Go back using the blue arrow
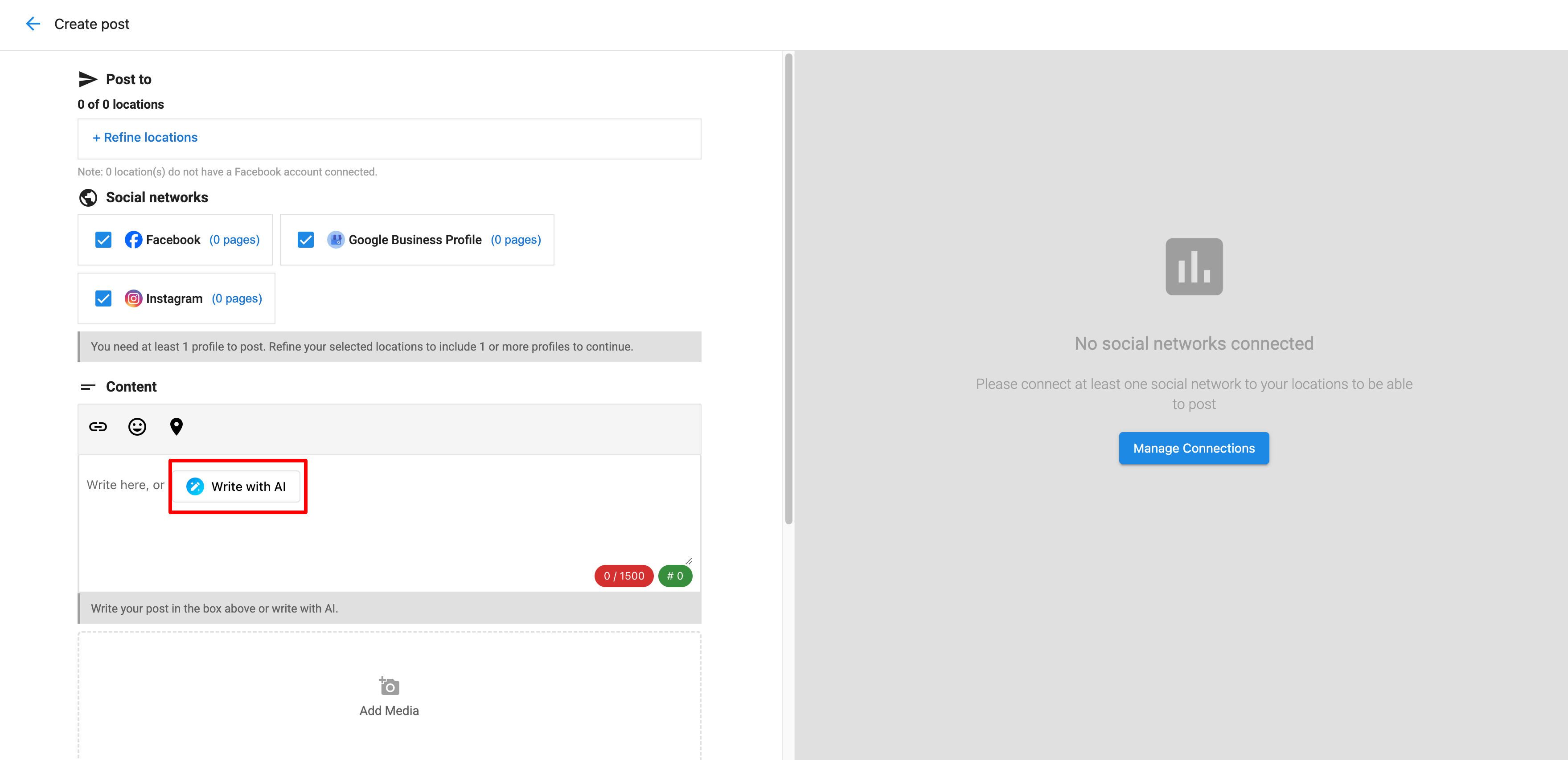This screenshot has width=1568, height=760. pos(33,24)
